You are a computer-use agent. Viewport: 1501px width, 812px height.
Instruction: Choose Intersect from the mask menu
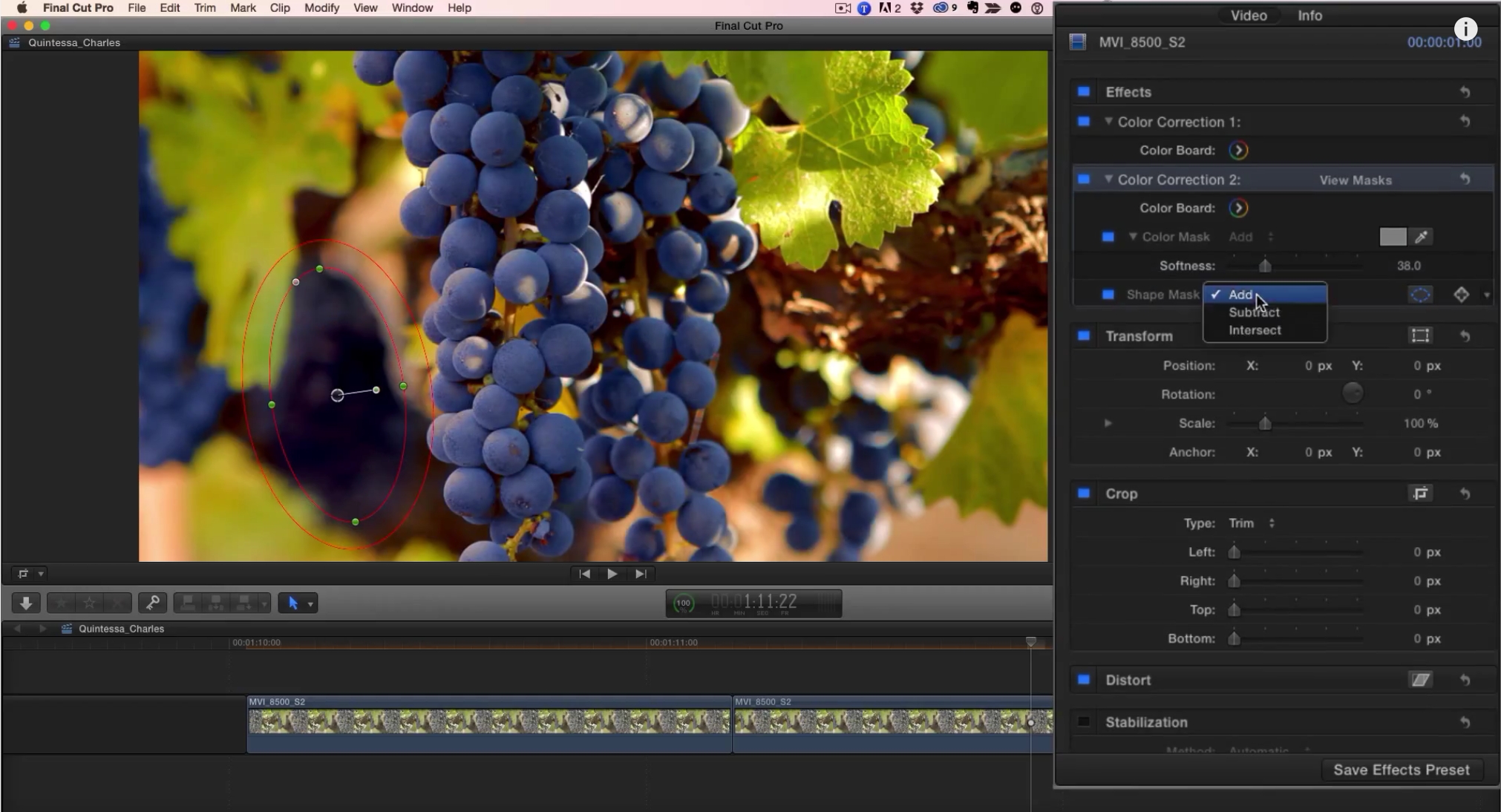point(1255,330)
